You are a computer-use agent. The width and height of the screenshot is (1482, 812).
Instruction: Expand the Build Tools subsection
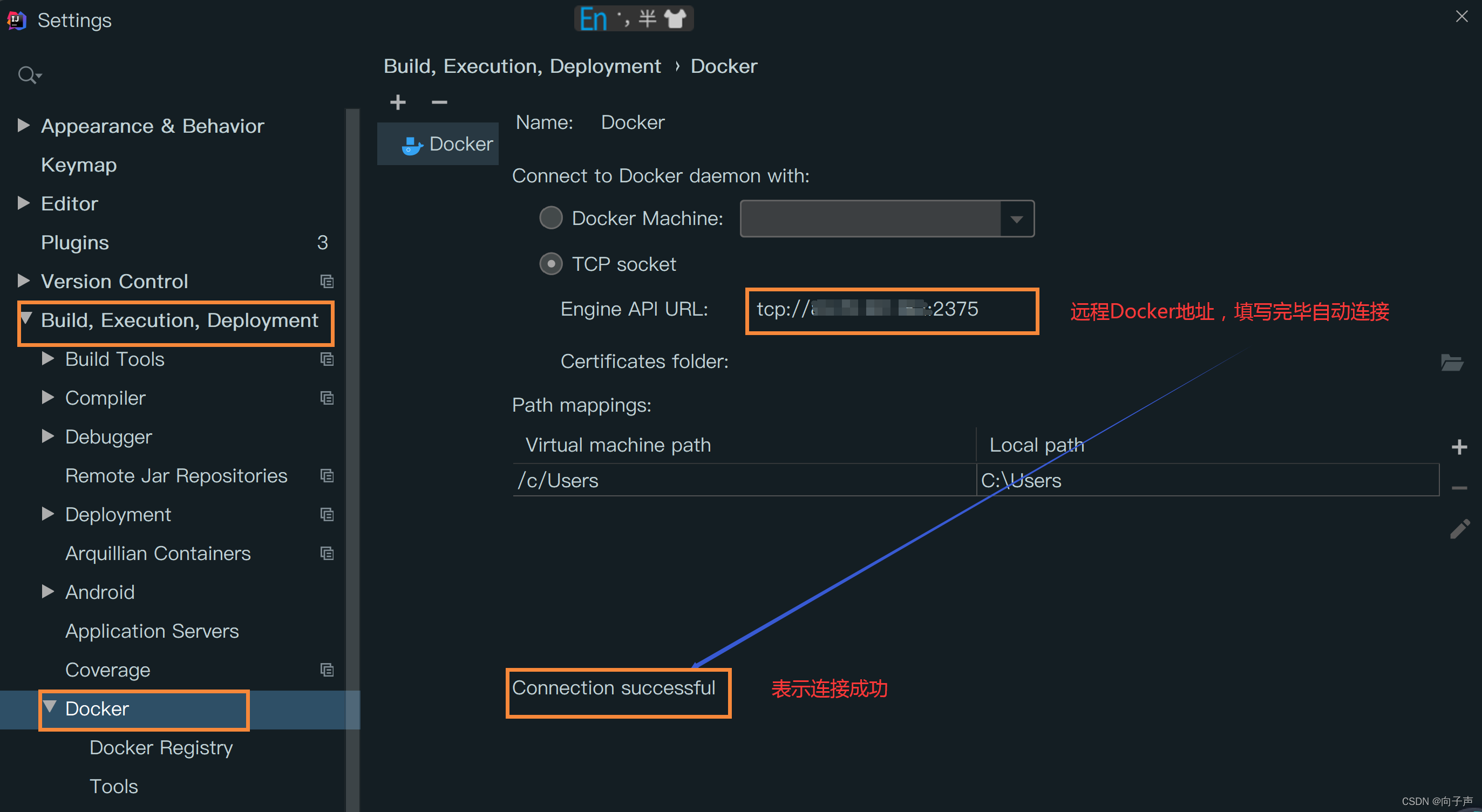pos(49,359)
